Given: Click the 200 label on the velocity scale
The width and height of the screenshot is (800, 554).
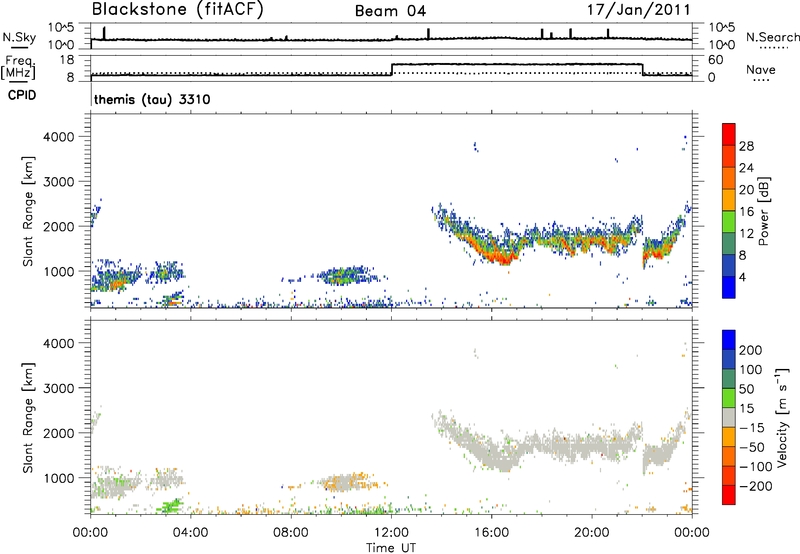Looking at the screenshot, I should click(751, 350).
